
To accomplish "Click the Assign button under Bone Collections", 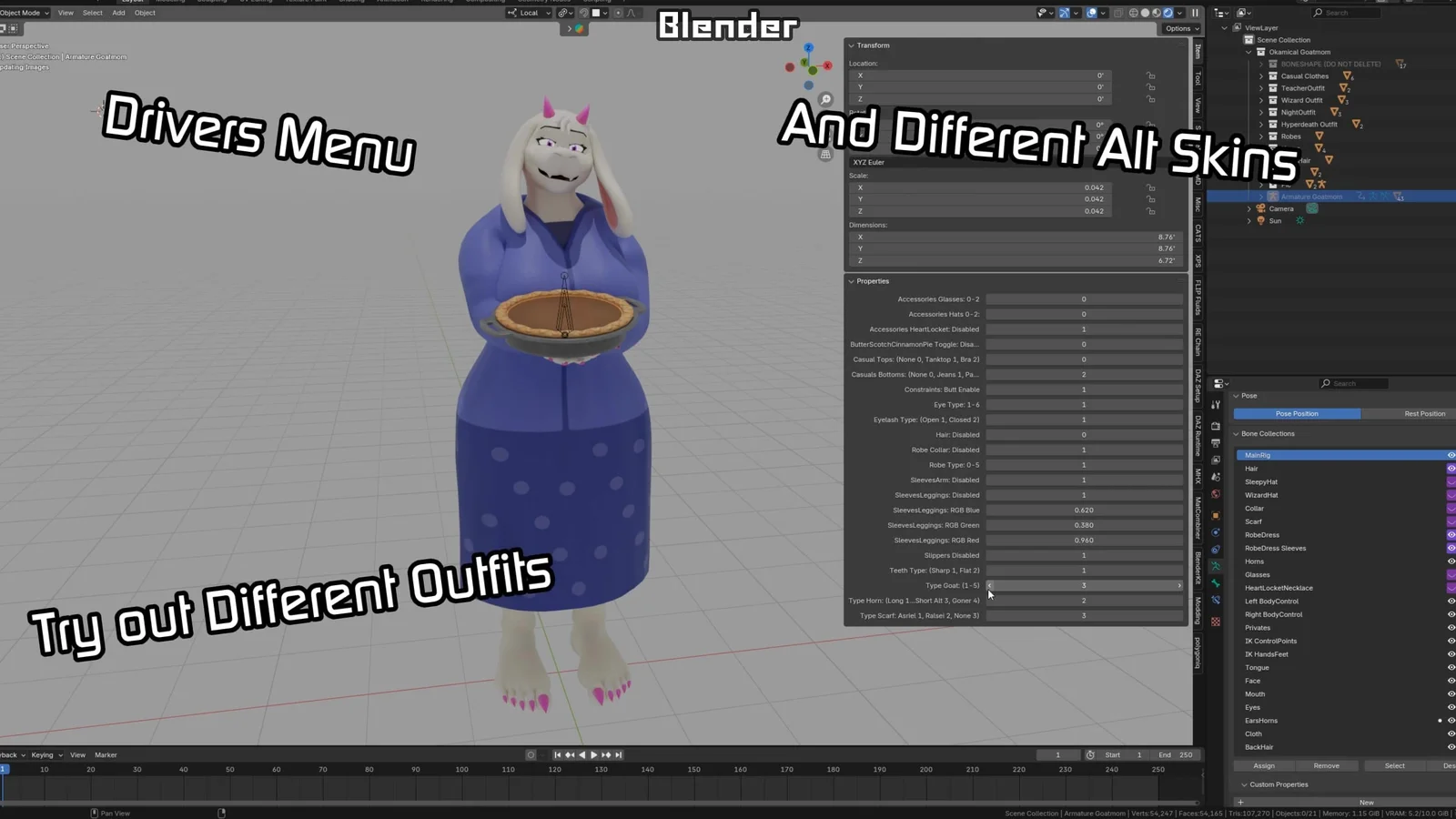I will 1263,765.
